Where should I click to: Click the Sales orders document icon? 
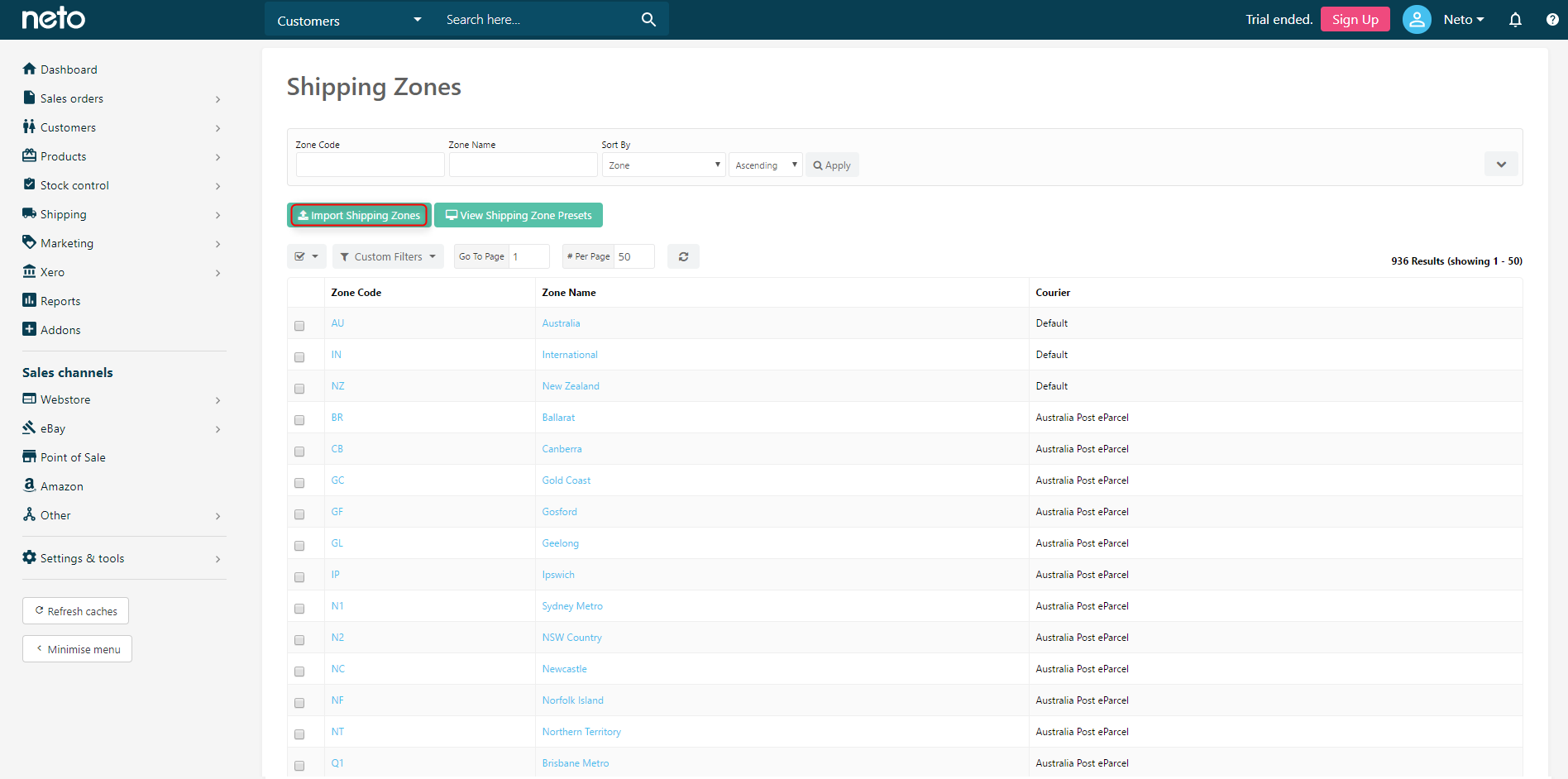coord(30,98)
